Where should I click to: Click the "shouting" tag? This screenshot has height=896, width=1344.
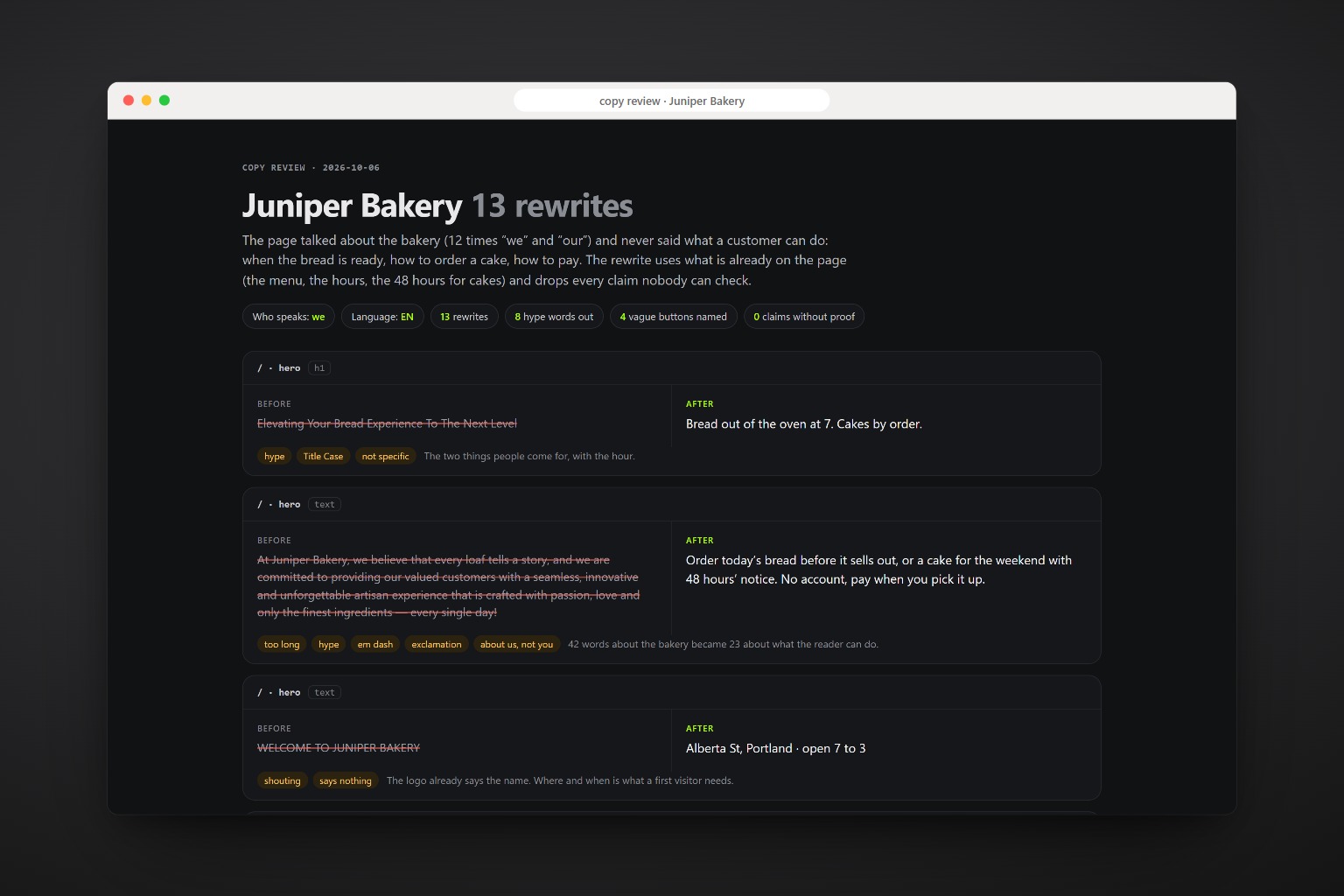point(283,780)
